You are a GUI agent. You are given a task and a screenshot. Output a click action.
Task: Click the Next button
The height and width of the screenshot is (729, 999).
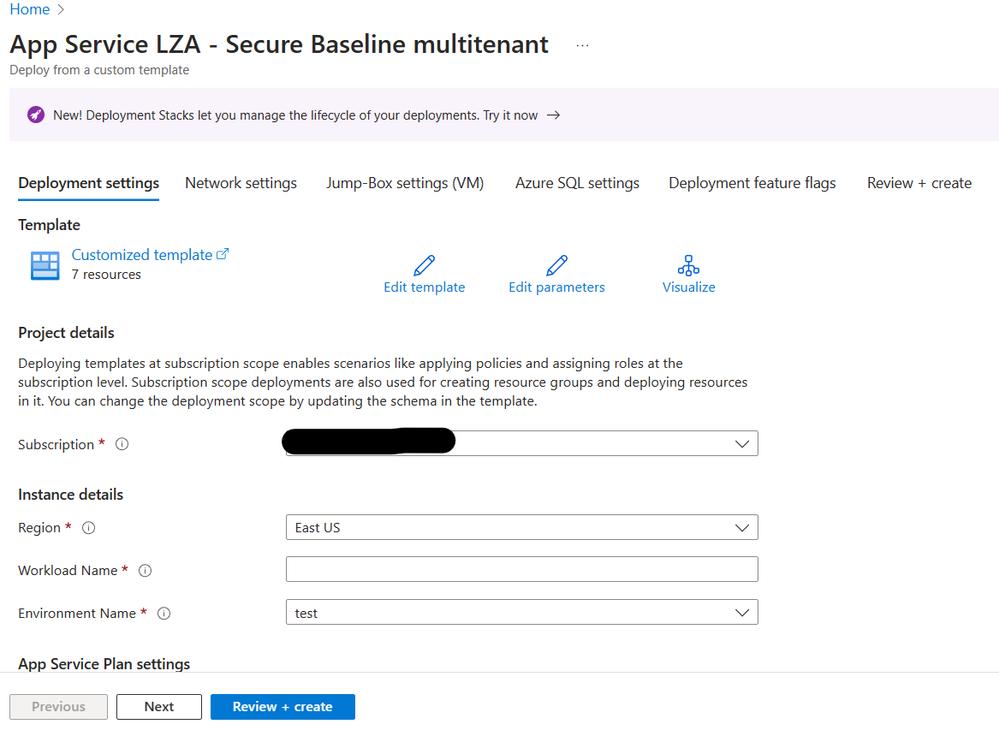159,707
